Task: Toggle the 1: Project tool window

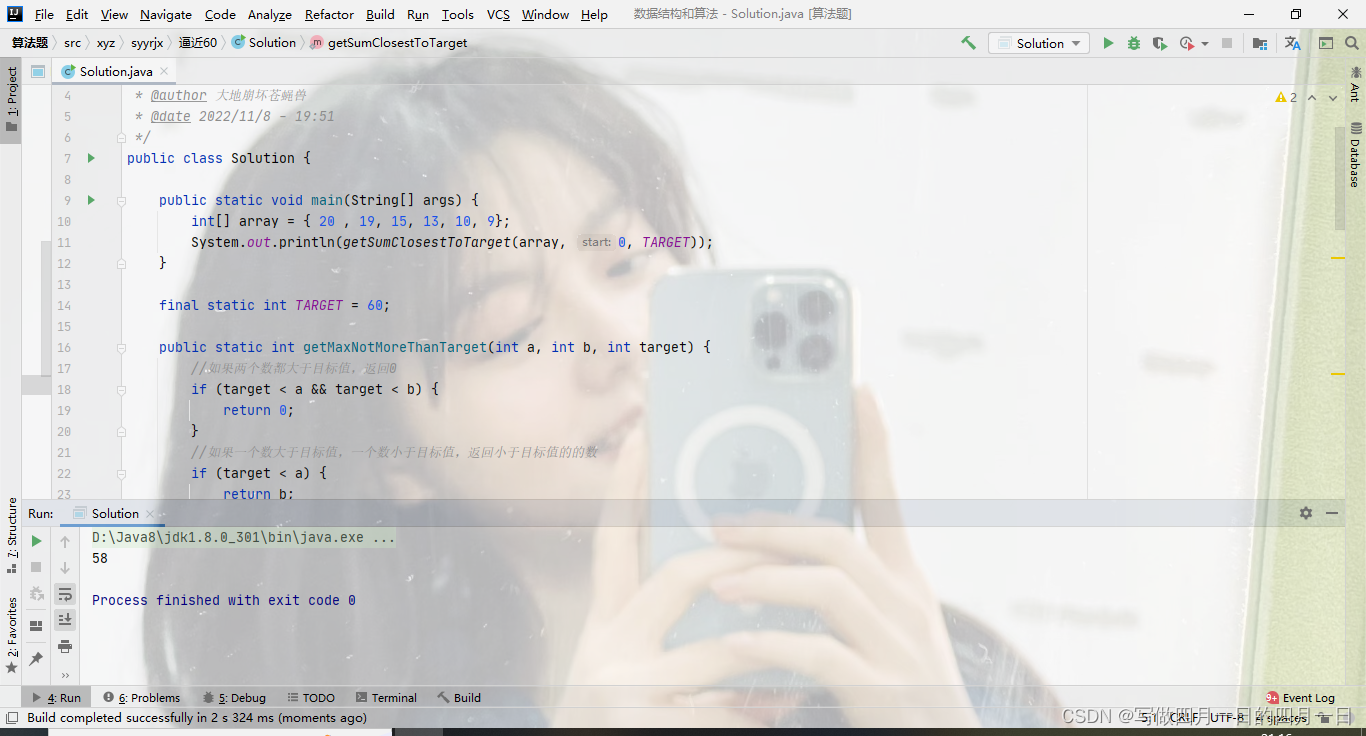Action: (x=11, y=100)
